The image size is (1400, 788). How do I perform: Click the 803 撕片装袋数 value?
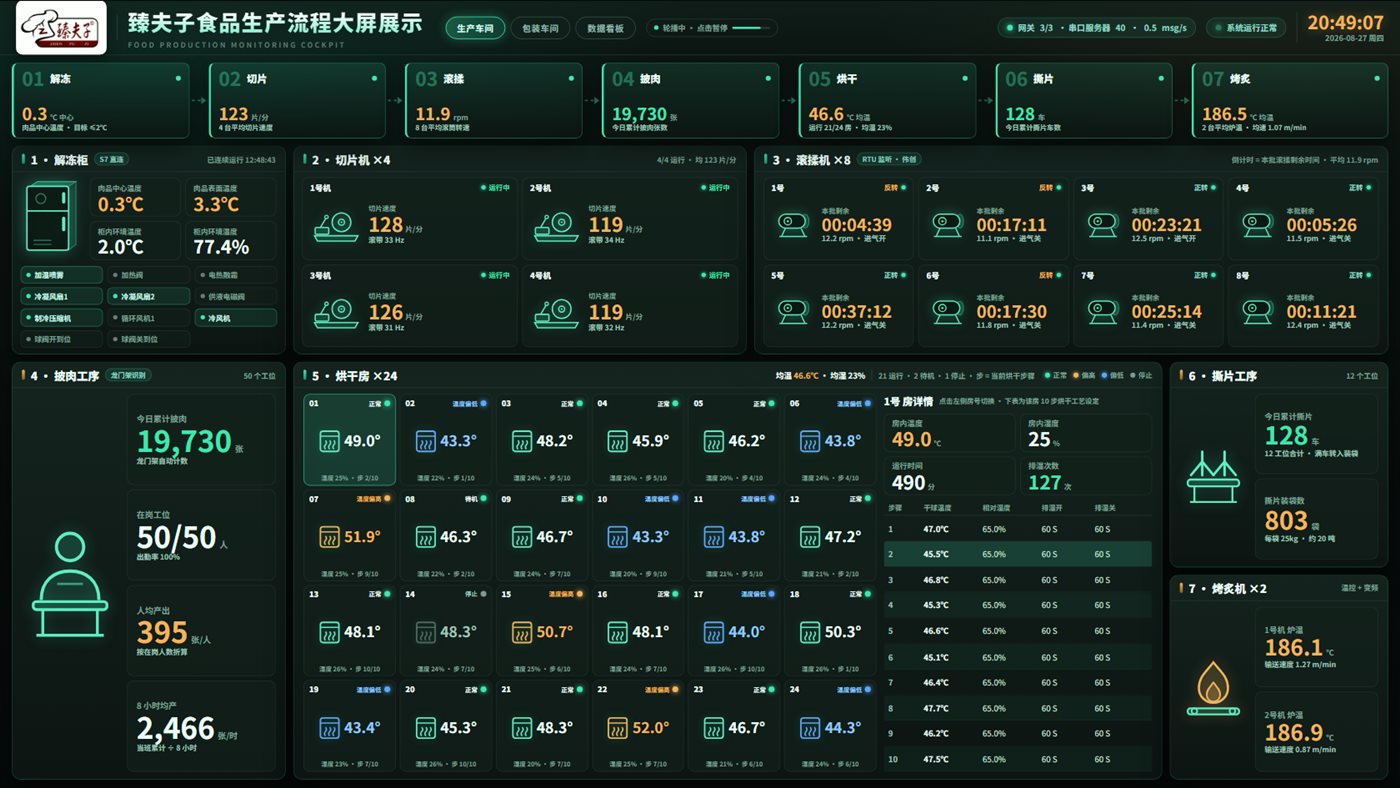click(x=1286, y=521)
